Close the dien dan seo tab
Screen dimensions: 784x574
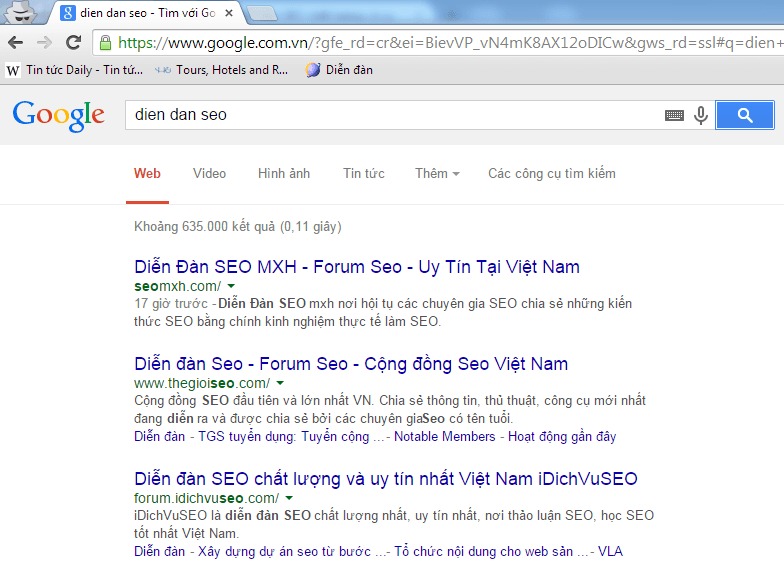point(229,13)
